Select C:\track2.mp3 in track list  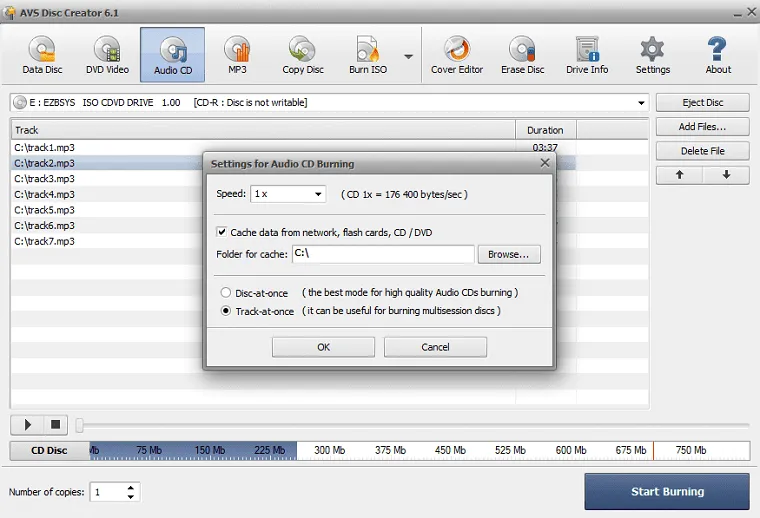click(45, 163)
